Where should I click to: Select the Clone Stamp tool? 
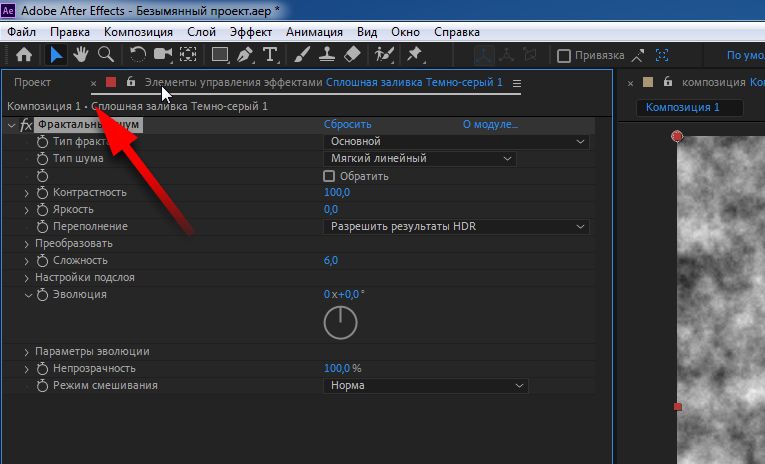326,55
